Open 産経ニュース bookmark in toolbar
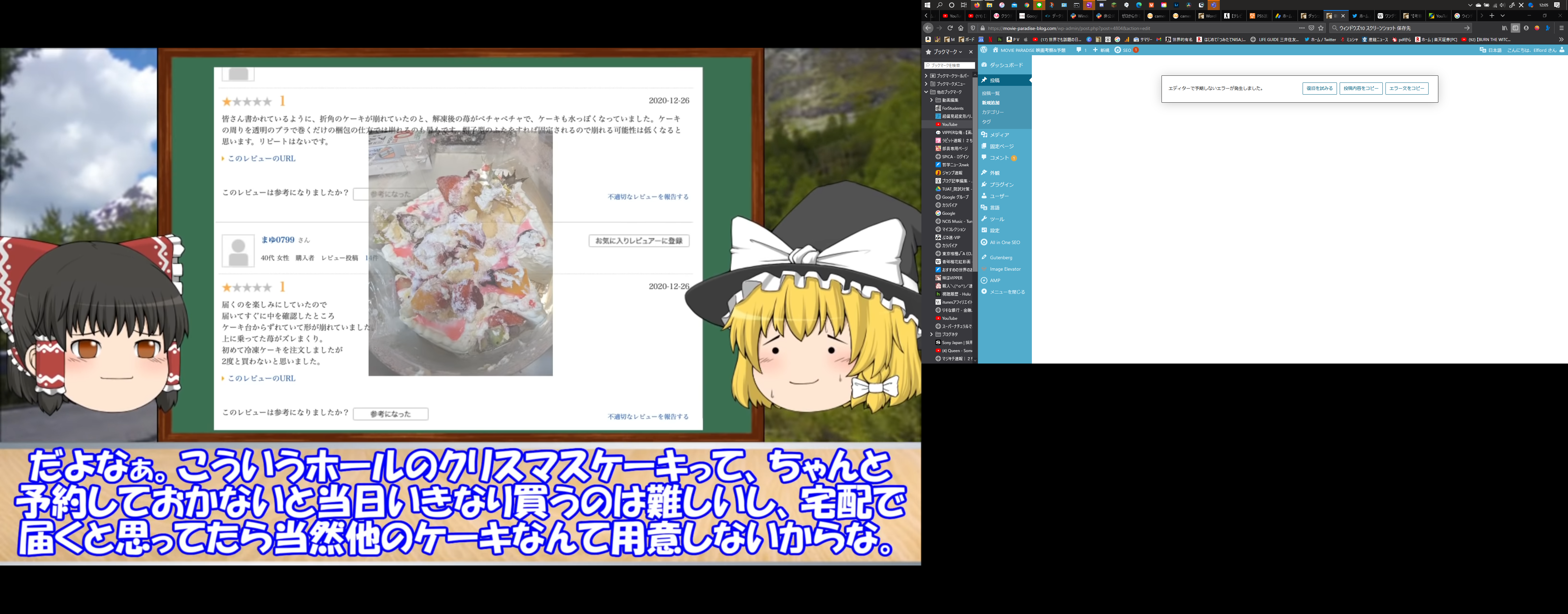The width and height of the screenshot is (1568, 614). (x=1375, y=40)
